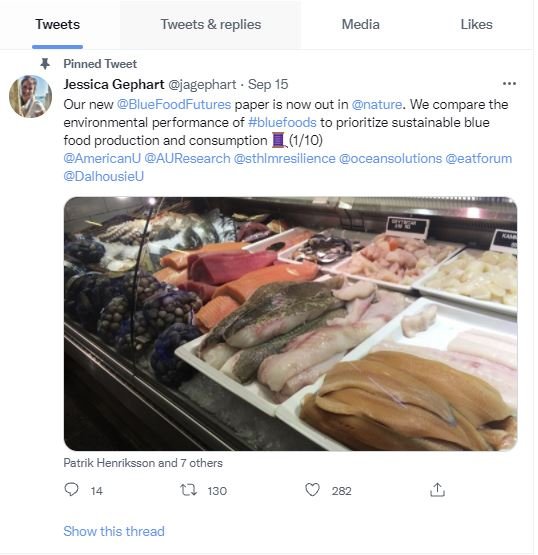Select the Media tab
Screen dimensions: 538x555
[x=360, y=25]
